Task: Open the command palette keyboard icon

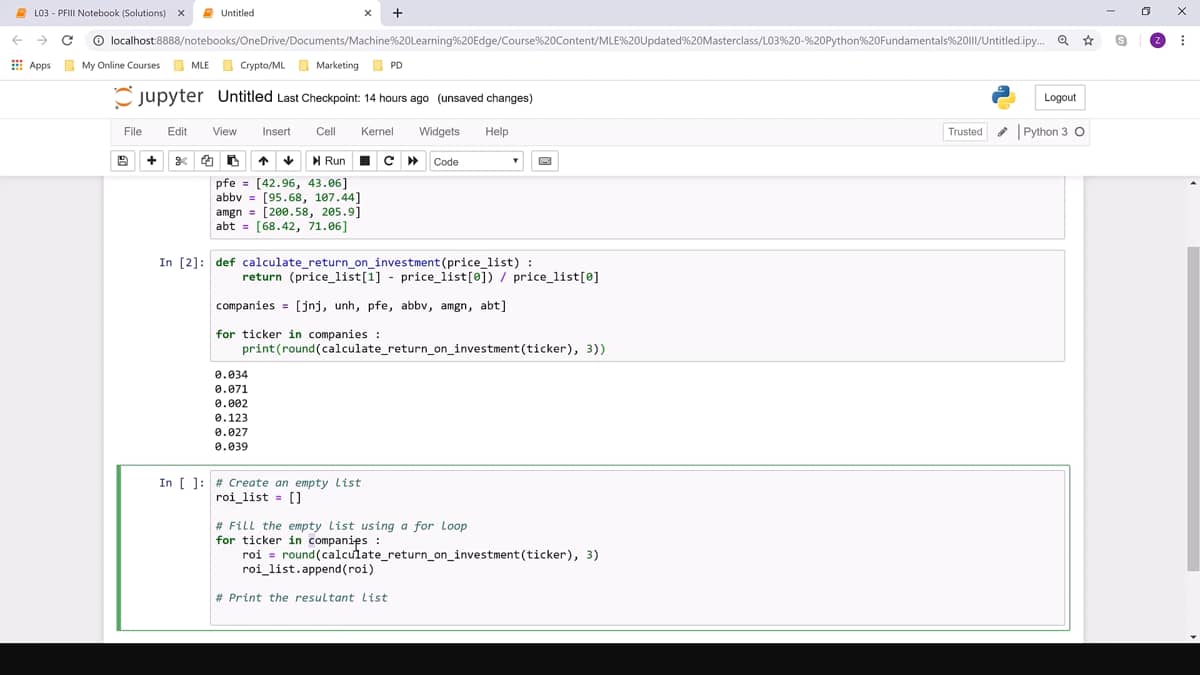Action: coord(546,161)
